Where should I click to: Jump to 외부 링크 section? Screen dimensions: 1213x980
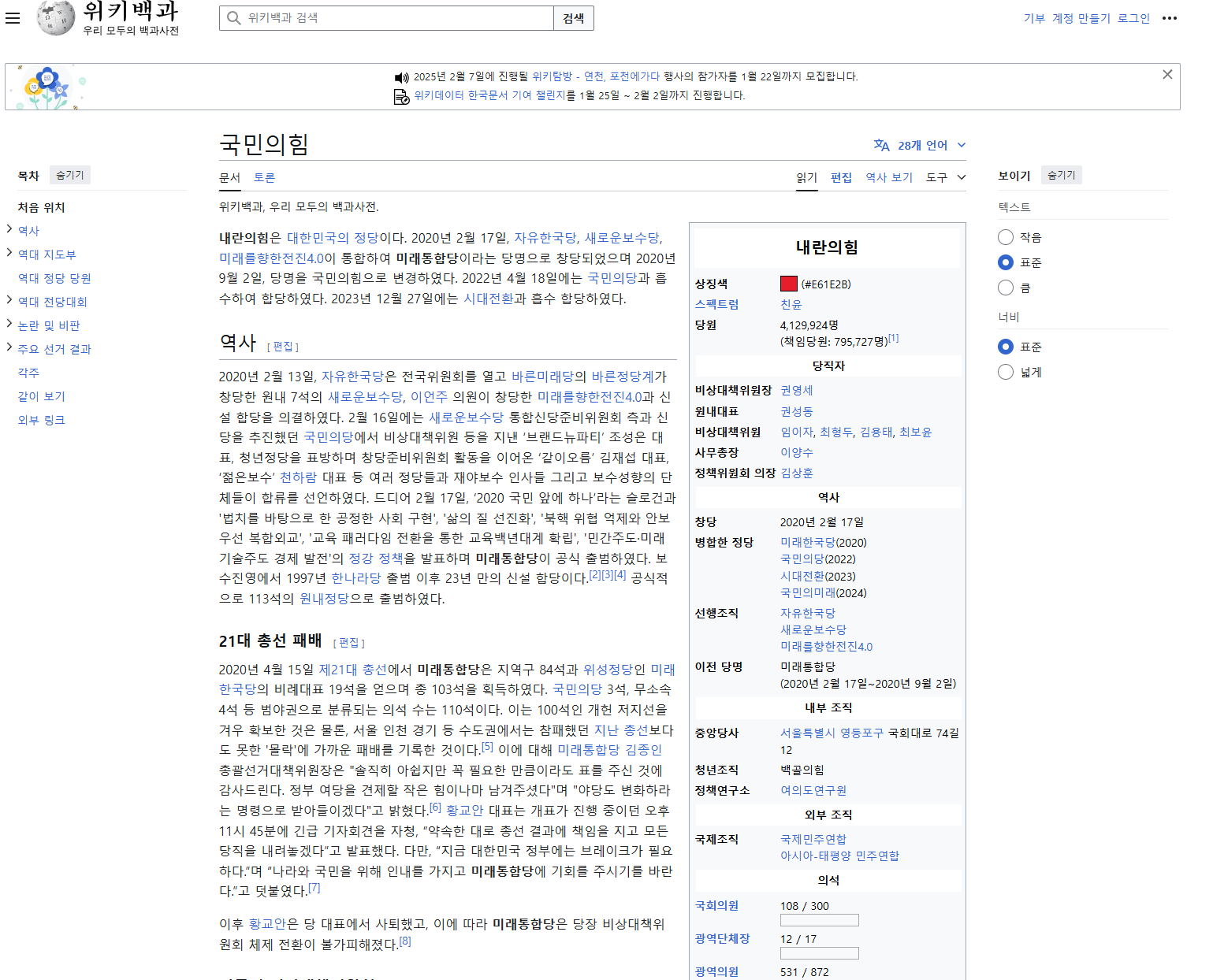[x=41, y=420]
